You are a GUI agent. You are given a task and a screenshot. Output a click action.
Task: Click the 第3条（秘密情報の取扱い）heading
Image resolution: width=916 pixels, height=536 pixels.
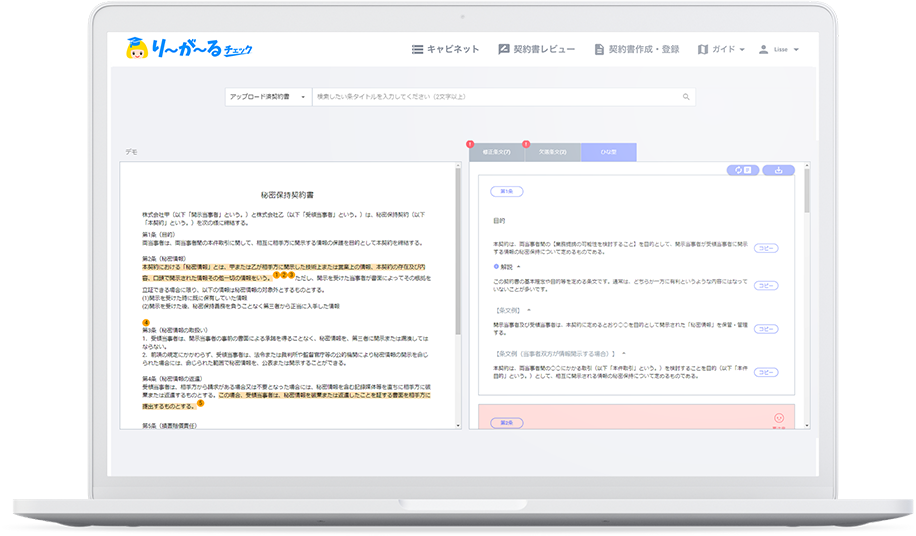175,330
